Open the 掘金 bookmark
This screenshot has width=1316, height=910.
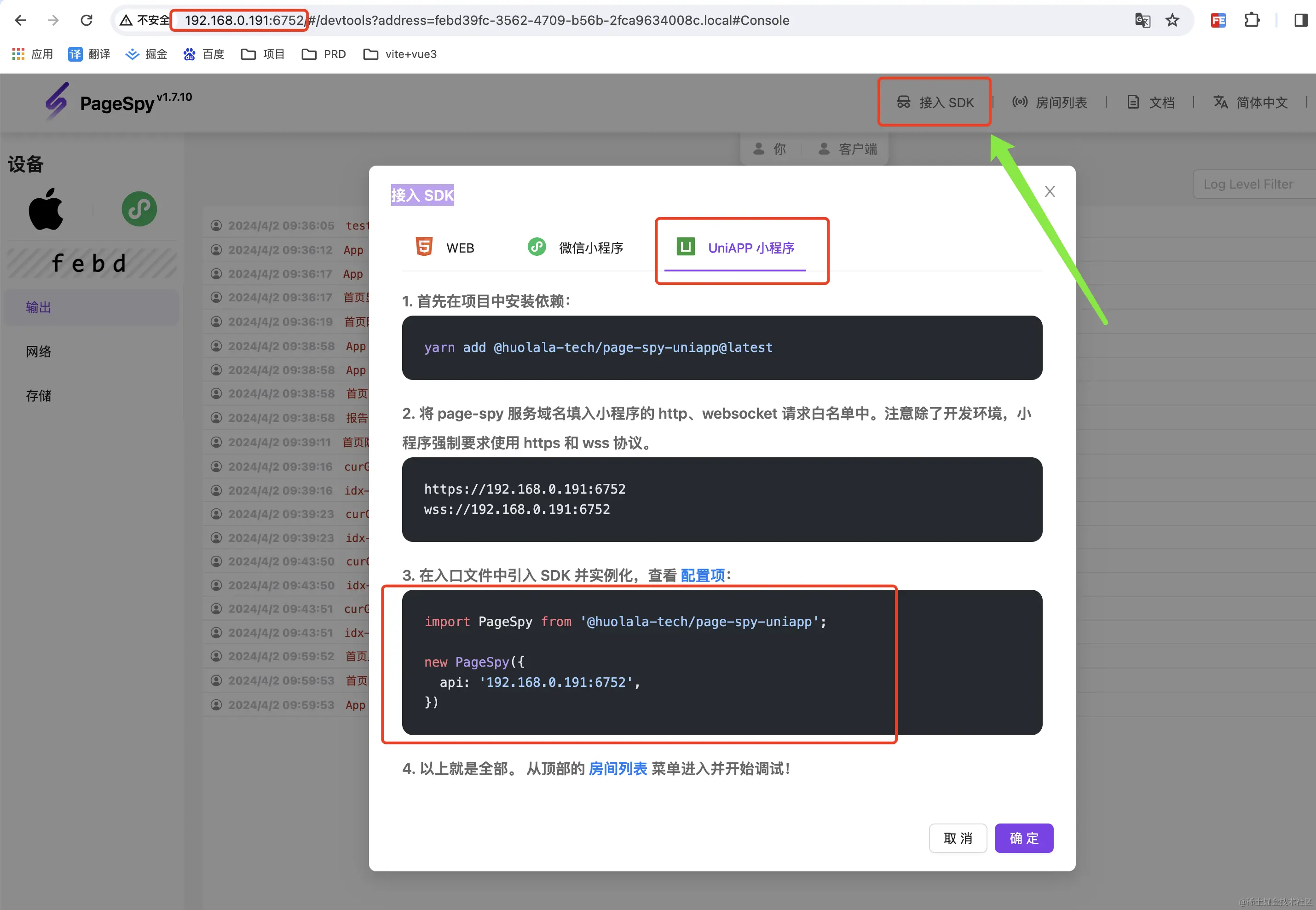[x=146, y=54]
